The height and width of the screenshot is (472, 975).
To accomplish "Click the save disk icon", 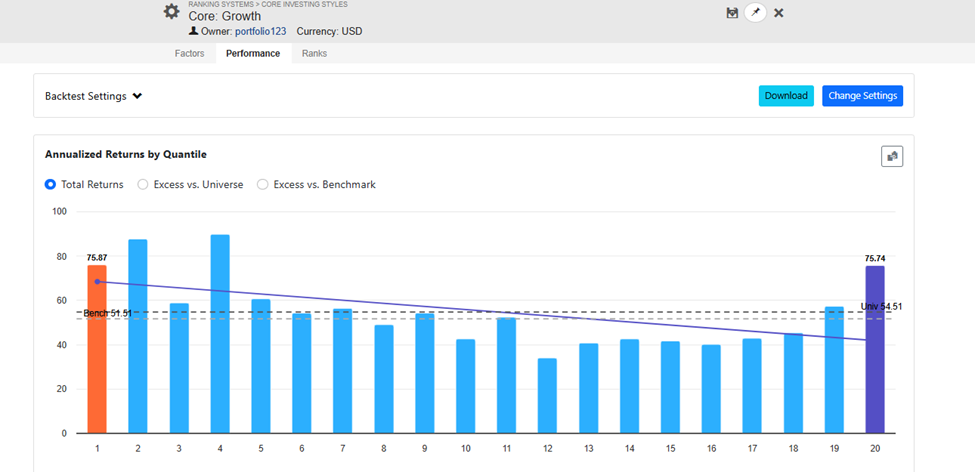I will pyautogui.click(x=732, y=12).
